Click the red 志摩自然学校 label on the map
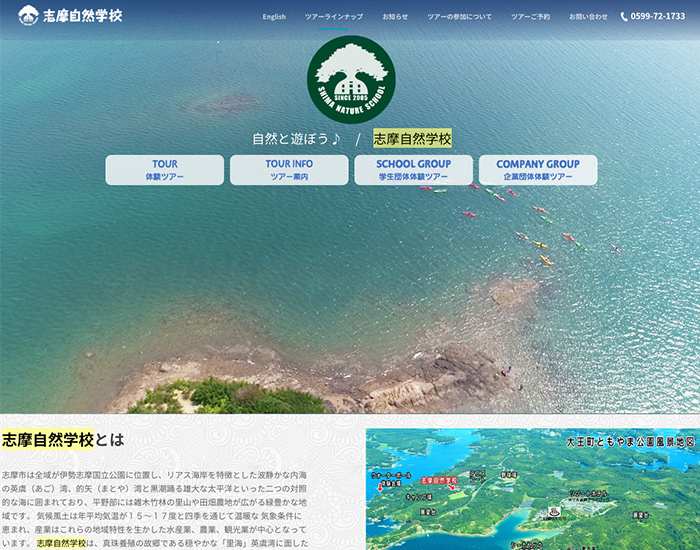The image size is (700, 550). pyautogui.click(x=437, y=480)
